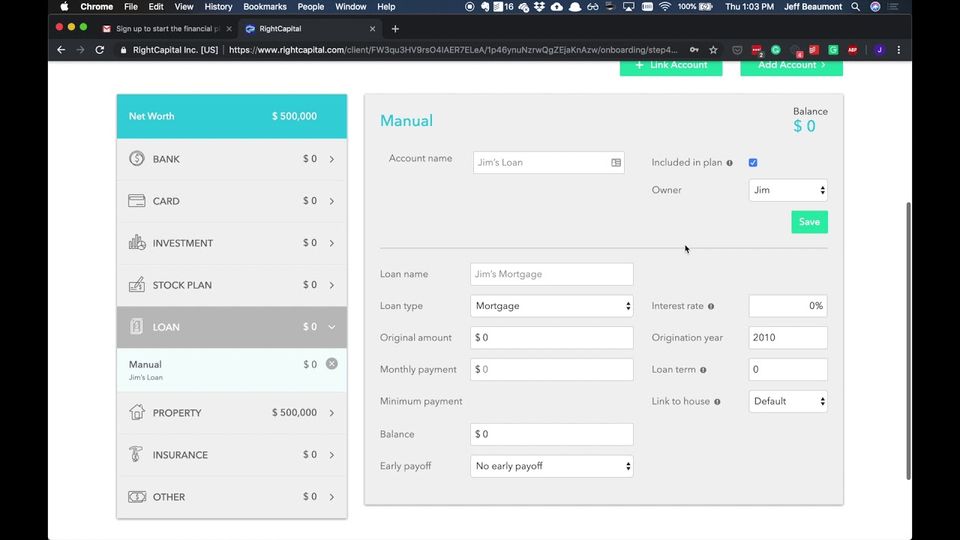The height and width of the screenshot is (540, 960).
Task: Click the Link Account button
Action: point(671,67)
